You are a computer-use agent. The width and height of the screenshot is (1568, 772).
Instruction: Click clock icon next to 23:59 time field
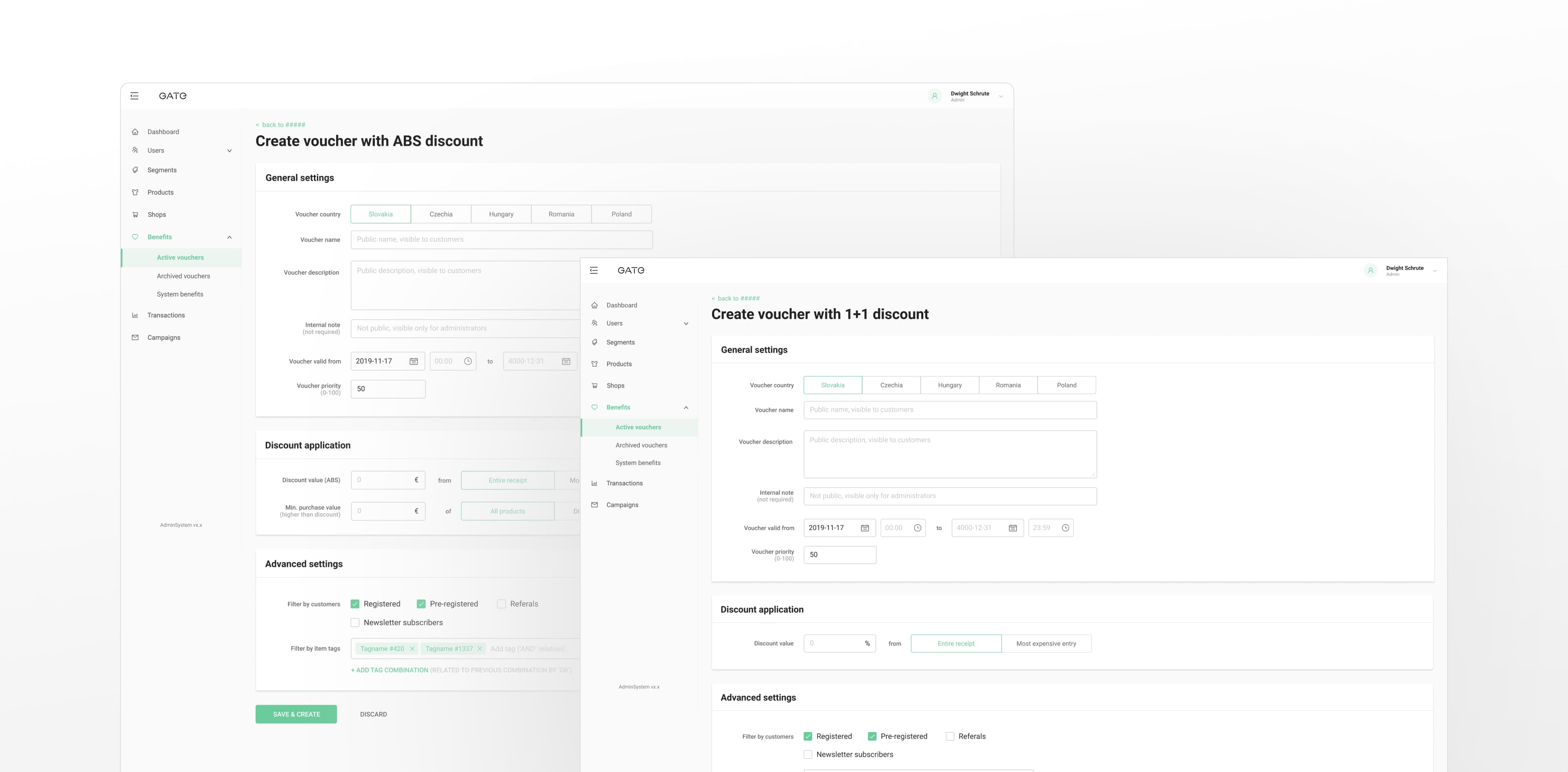[x=1065, y=528]
